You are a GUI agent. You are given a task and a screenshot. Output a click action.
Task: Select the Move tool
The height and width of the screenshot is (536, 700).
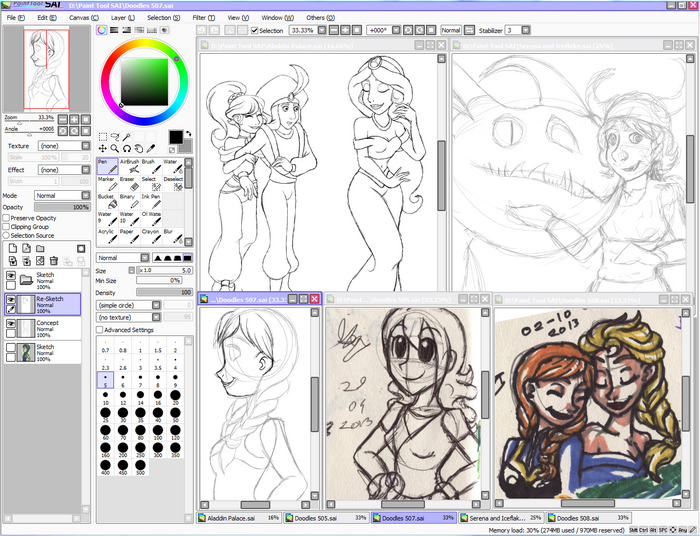(x=103, y=149)
